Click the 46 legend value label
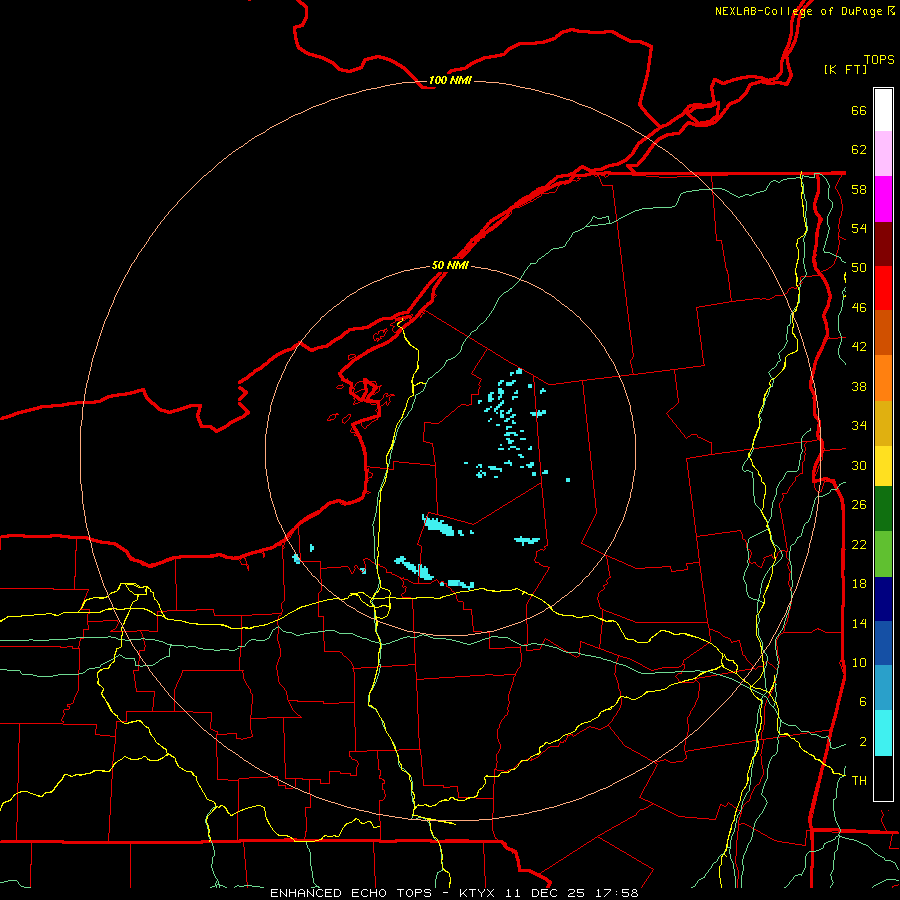 (x=859, y=307)
